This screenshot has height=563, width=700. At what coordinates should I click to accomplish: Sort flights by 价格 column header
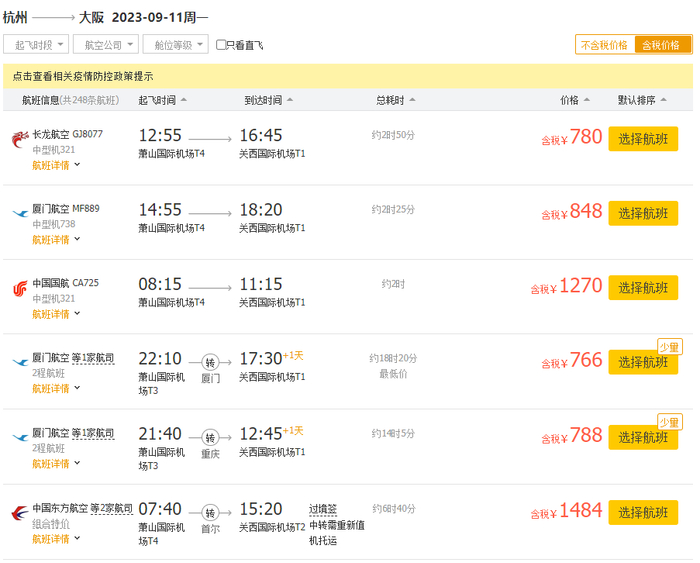click(x=574, y=100)
